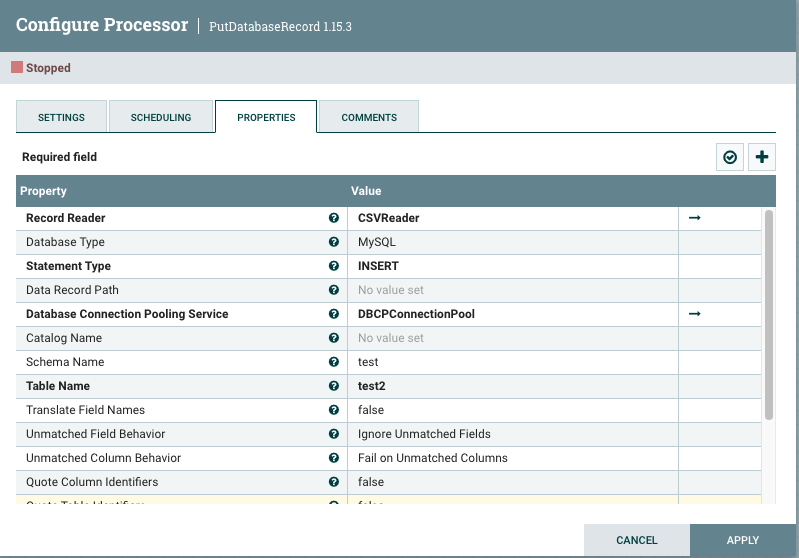Click help icon for Translate Field Names

click(x=334, y=410)
